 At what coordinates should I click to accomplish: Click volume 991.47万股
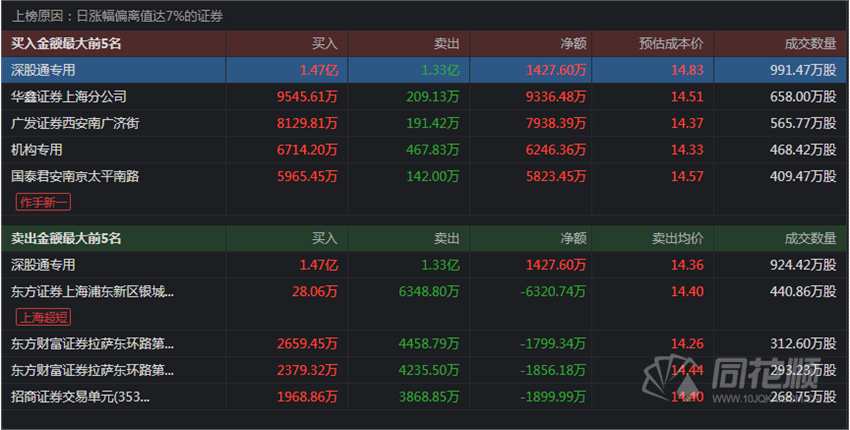tap(803, 70)
